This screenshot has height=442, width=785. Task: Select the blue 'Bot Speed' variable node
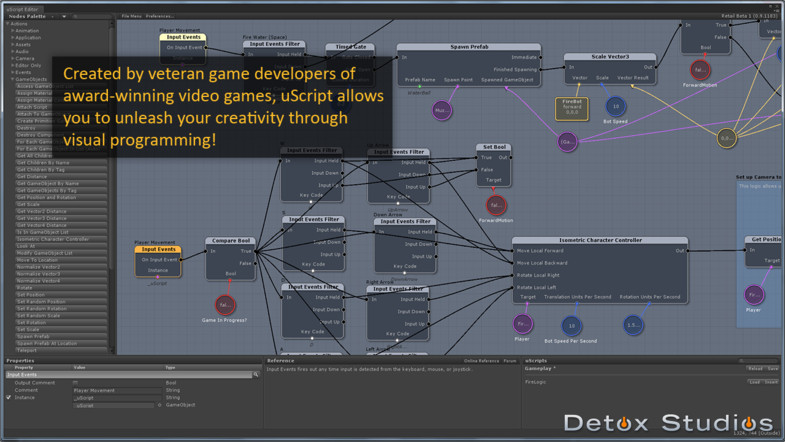coord(615,106)
